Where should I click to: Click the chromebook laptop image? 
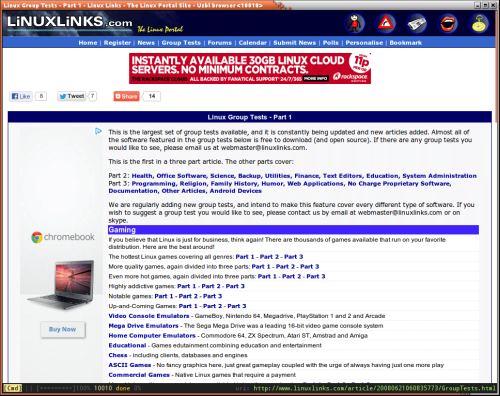61,285
